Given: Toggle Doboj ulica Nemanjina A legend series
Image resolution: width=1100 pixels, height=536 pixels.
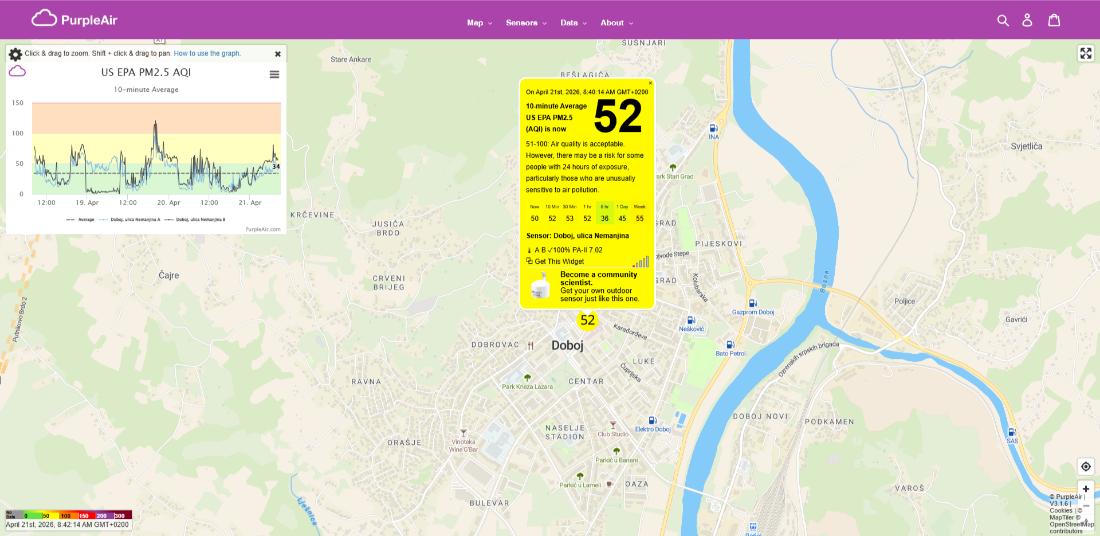Looking at the screenshot, I should pos(131,218).
